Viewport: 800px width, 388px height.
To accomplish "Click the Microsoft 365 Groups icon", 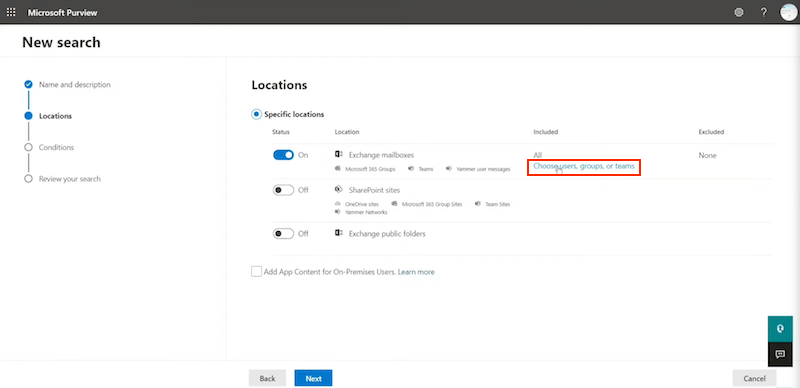I will (x=337, y=168).
